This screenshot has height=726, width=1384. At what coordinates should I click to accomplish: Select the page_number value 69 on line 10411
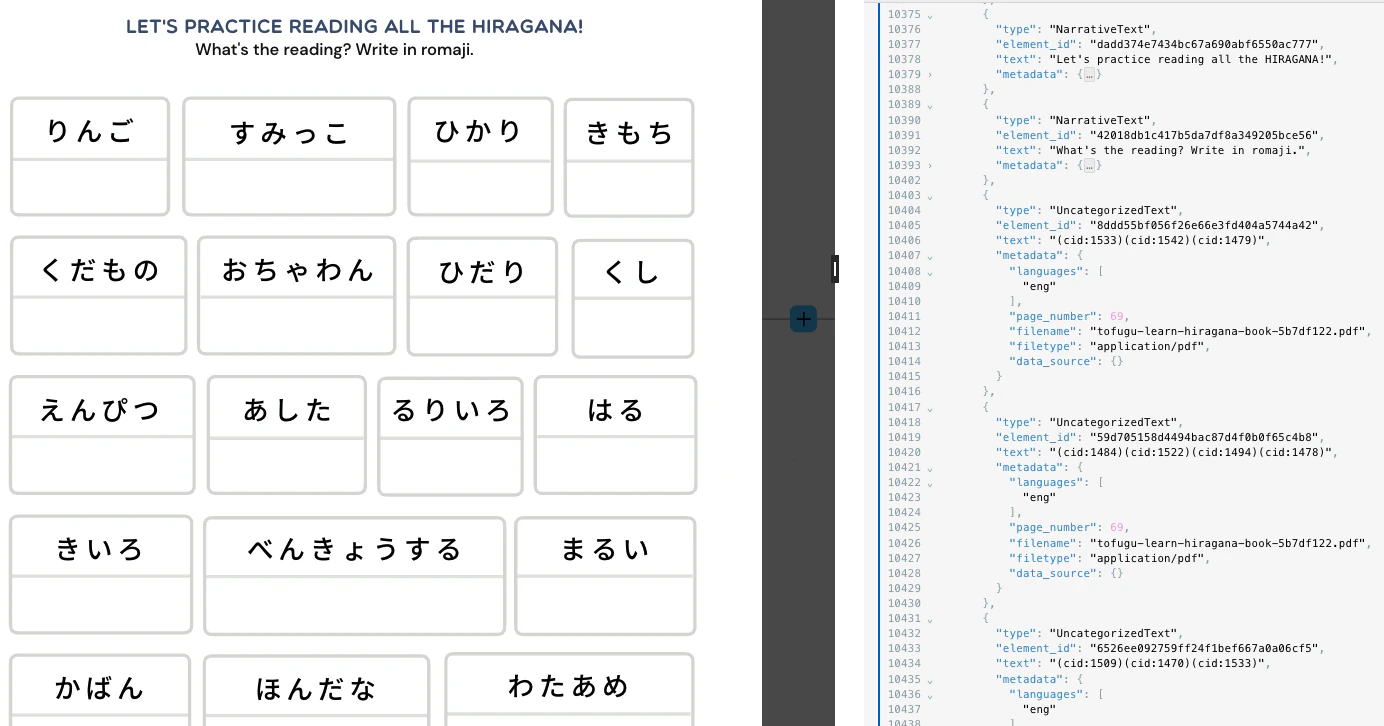pos(1116,316)
